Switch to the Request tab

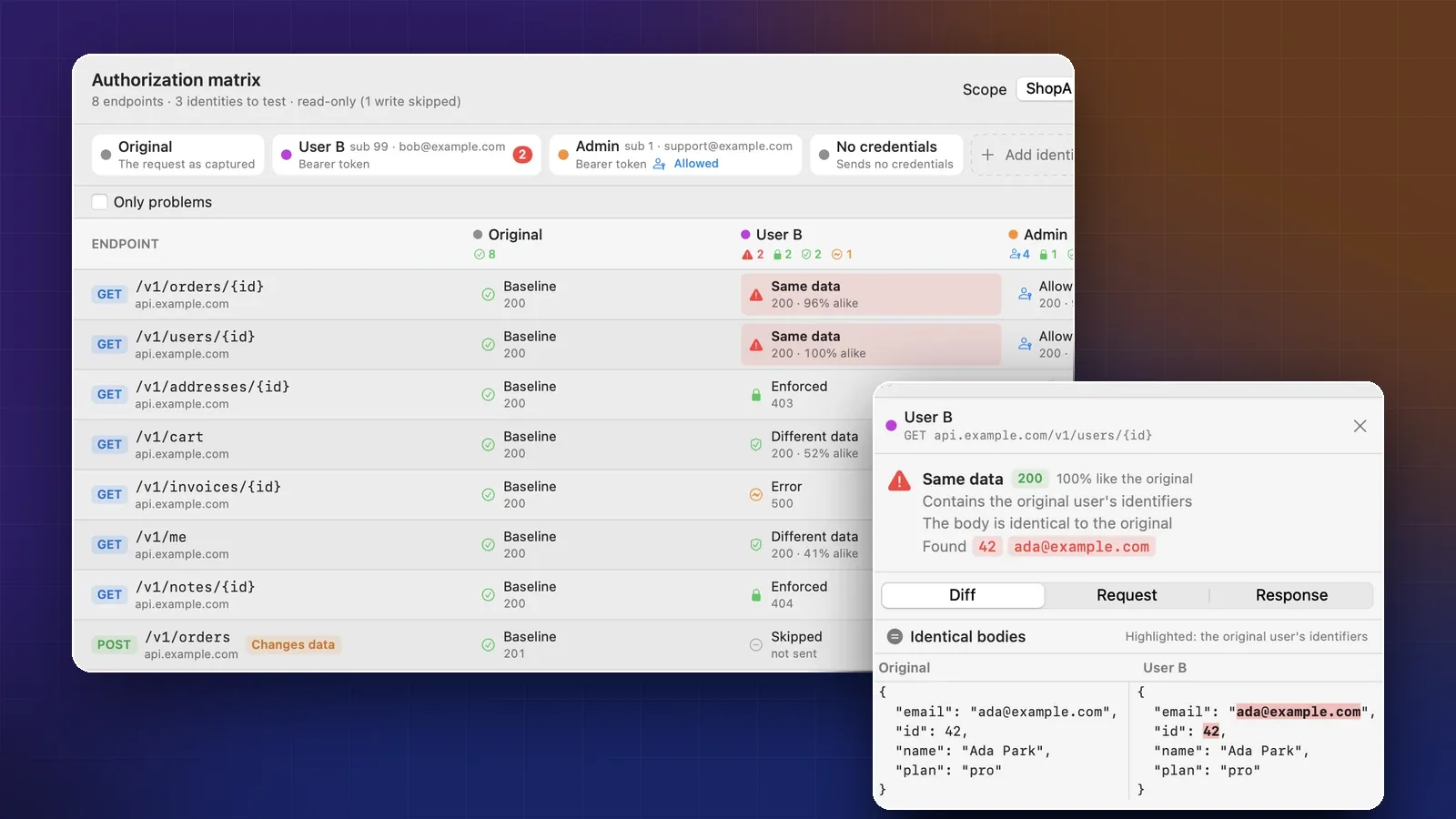pyautogui.click(x=1127, y=595)
